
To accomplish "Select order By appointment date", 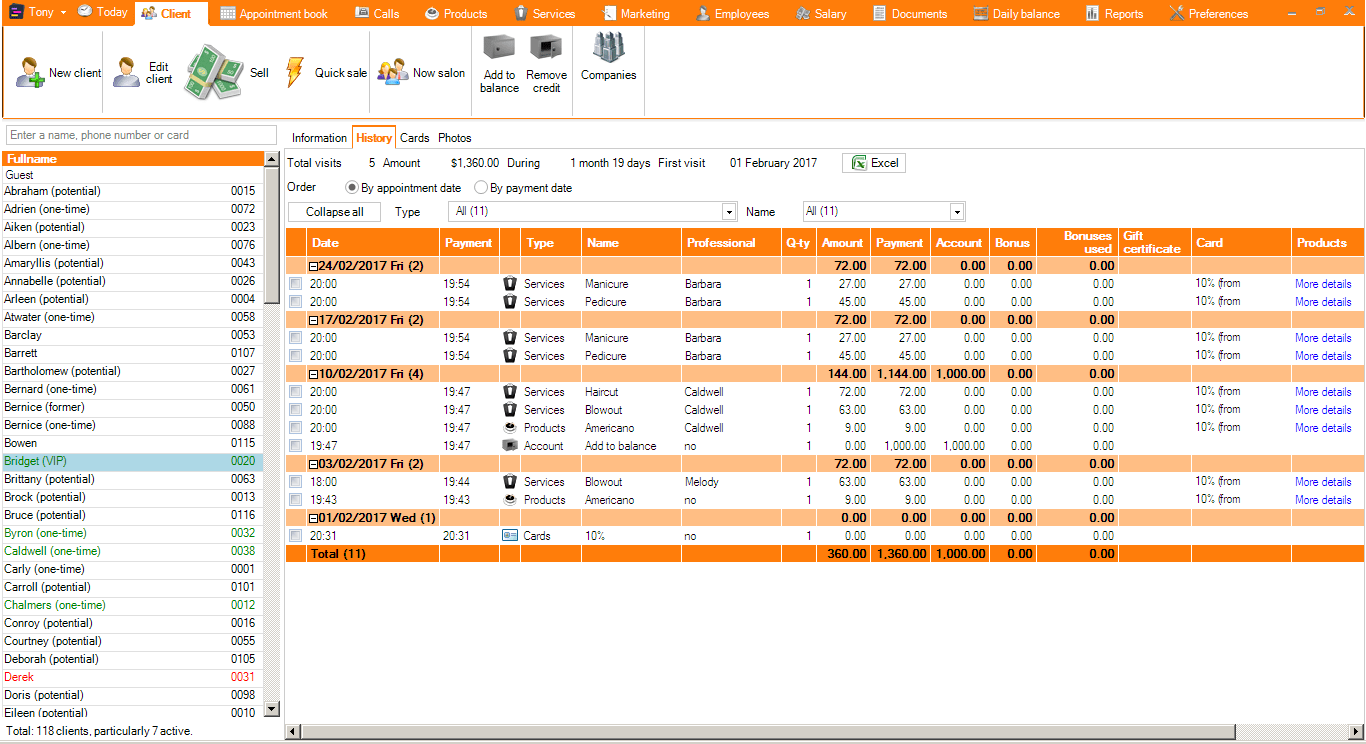I will click(x=352, y=187).
